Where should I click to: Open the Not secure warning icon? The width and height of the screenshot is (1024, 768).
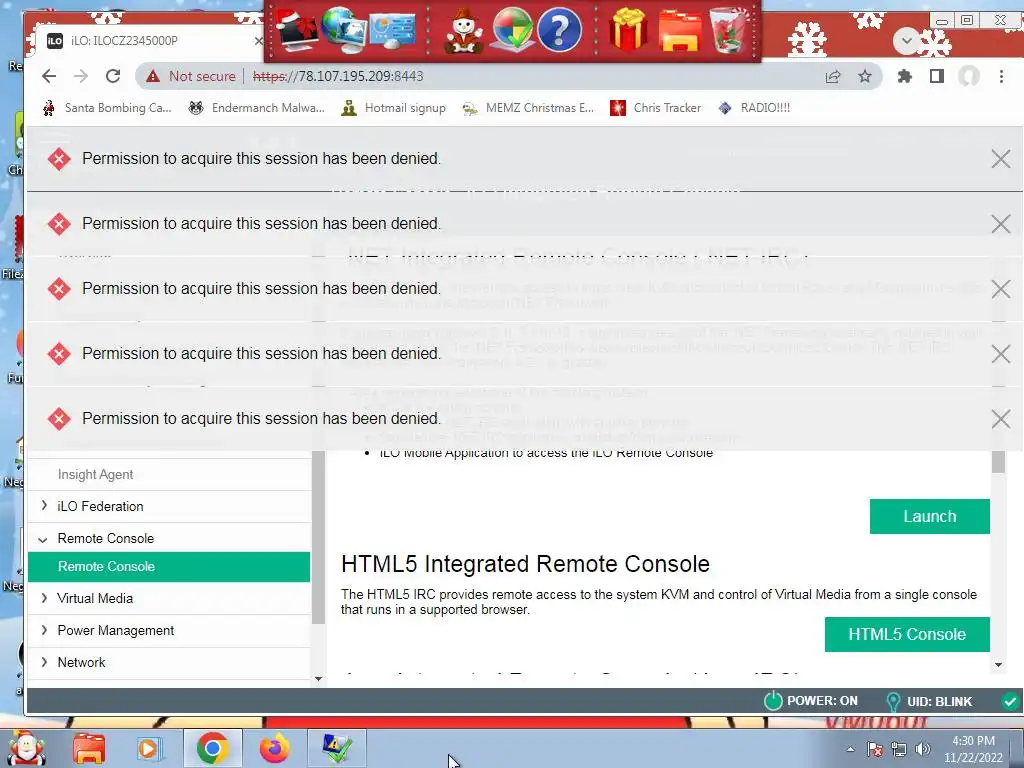(153, 76)
